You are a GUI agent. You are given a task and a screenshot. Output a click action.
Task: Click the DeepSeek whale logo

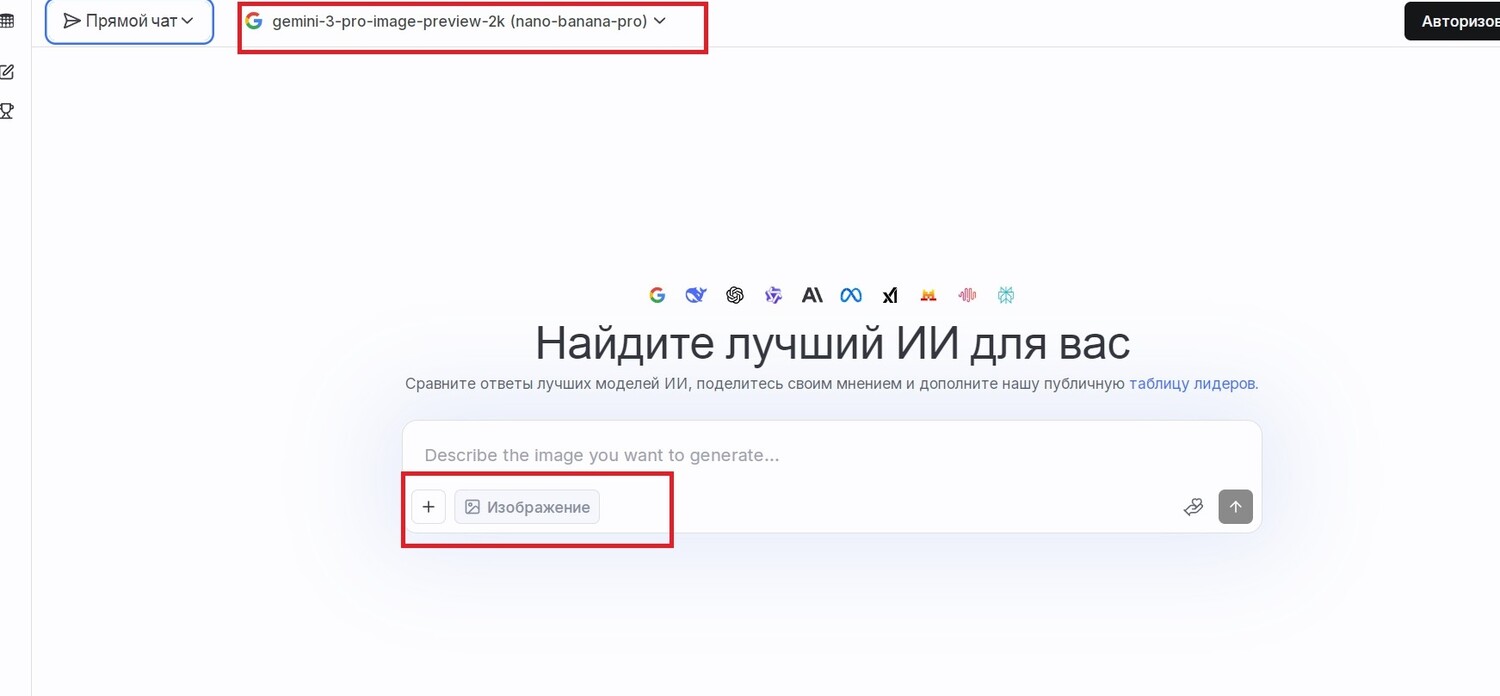696,295
